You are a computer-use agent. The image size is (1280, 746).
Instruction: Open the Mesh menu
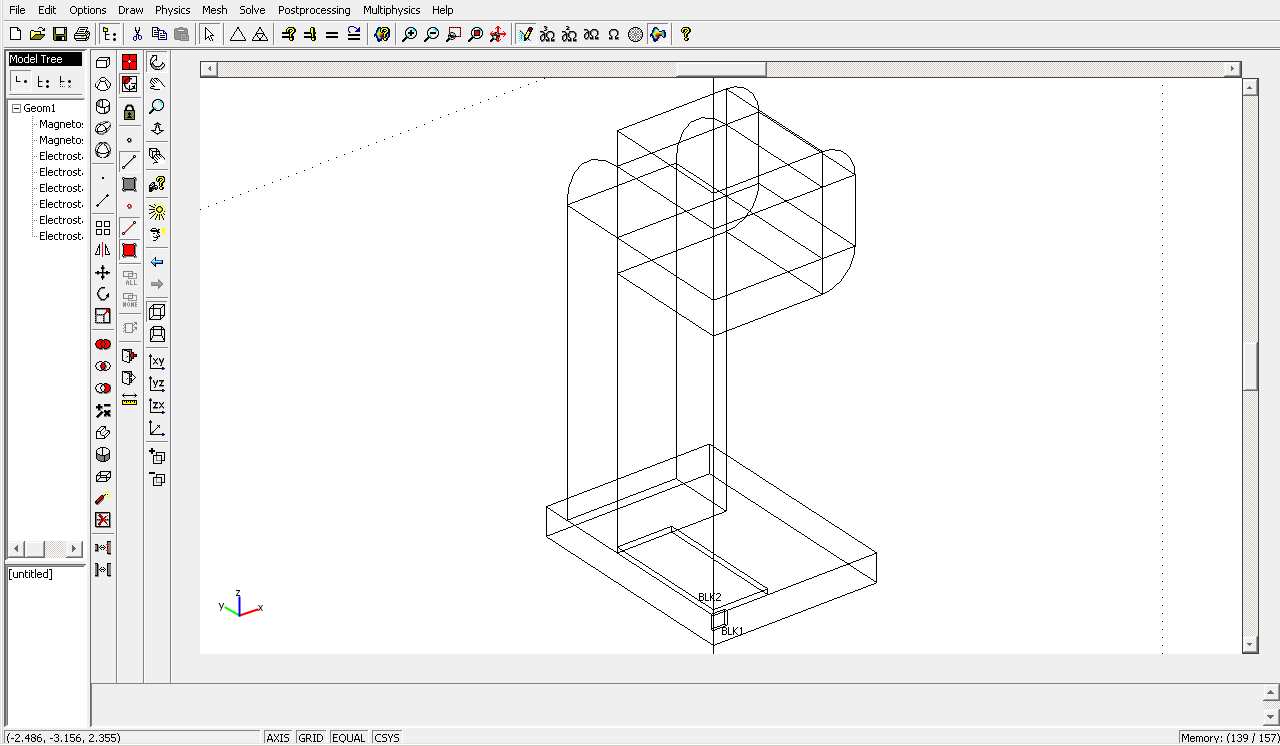point(215,10)
